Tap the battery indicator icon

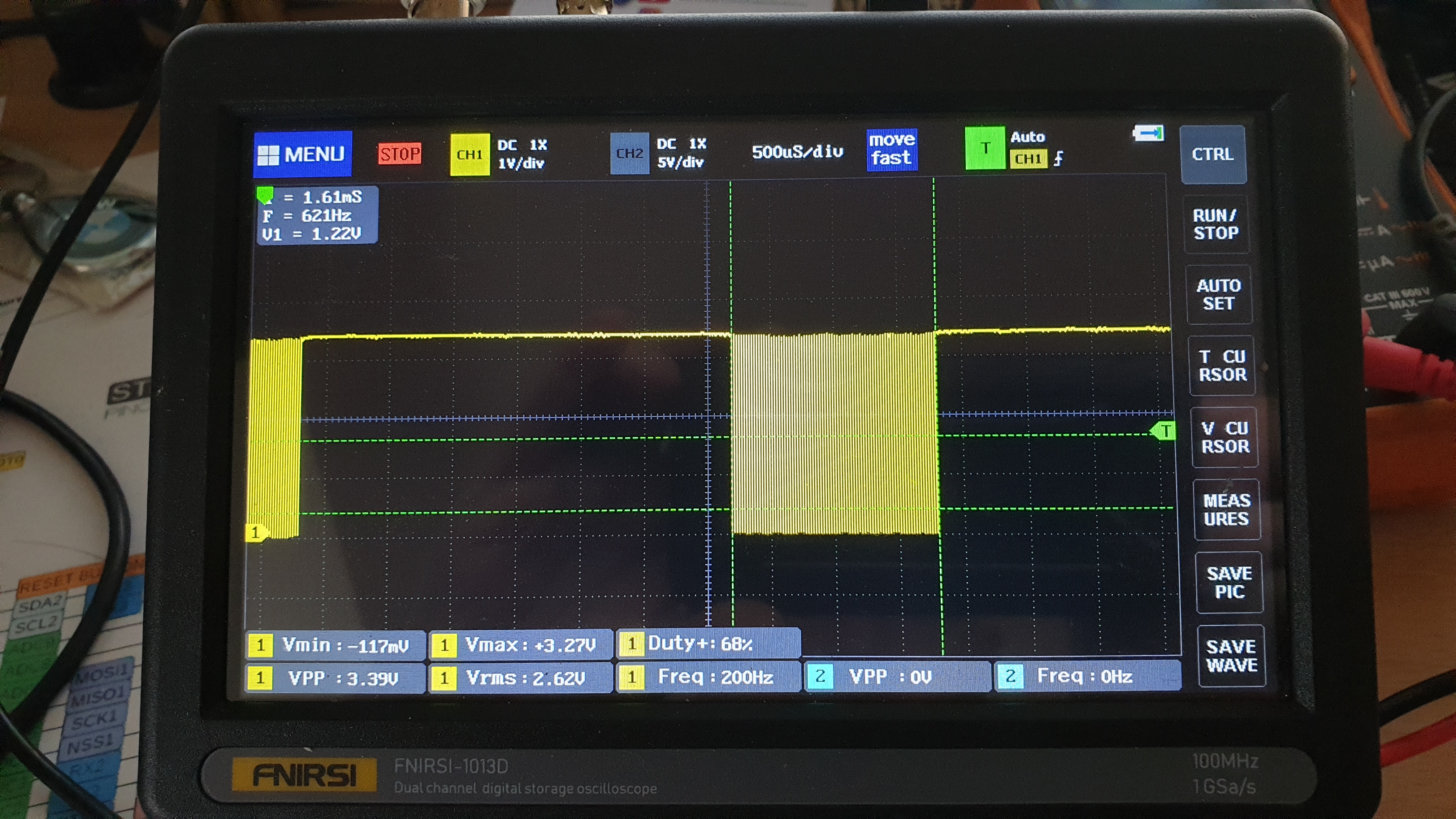1148,133
